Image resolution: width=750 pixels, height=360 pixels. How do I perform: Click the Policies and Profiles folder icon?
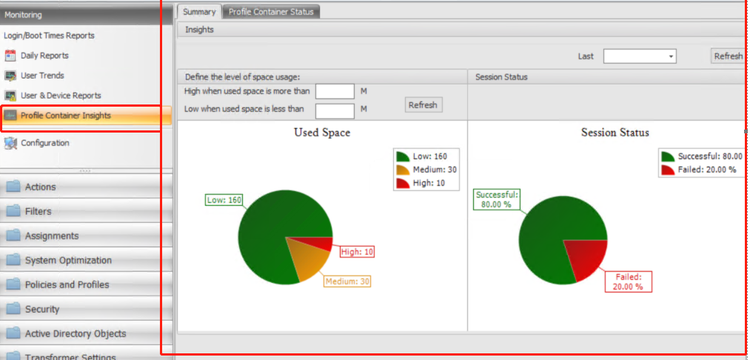coord(13,284)
